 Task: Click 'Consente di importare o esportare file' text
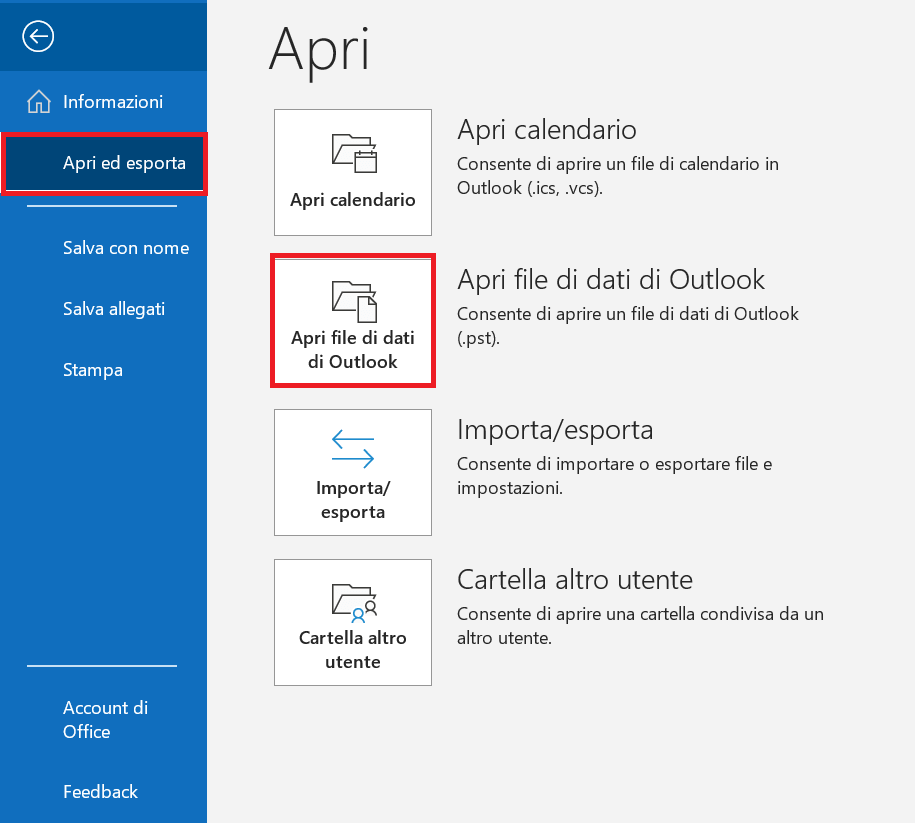click(x=614, y=476)
